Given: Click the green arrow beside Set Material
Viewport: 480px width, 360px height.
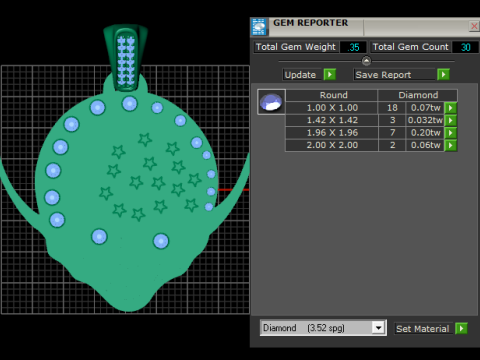Looking at the screenshot, I should click(461, 328).
